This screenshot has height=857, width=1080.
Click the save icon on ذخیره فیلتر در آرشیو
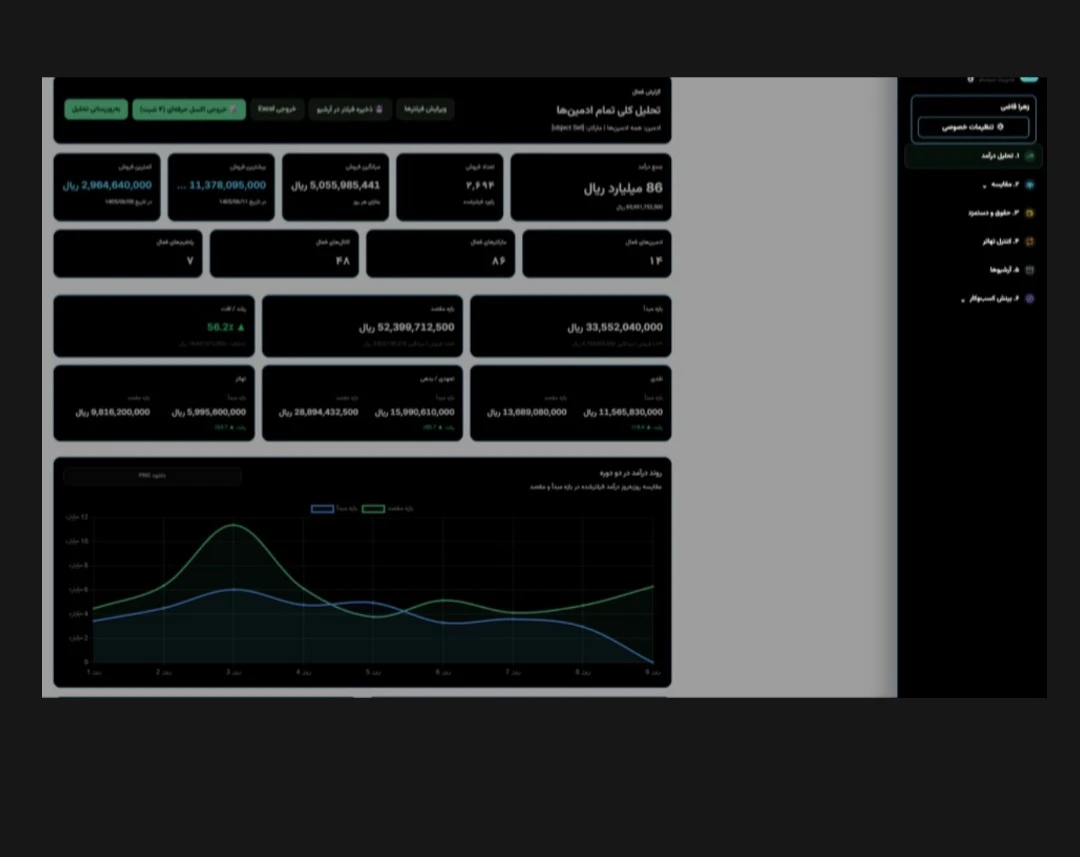tap(379, 109)
